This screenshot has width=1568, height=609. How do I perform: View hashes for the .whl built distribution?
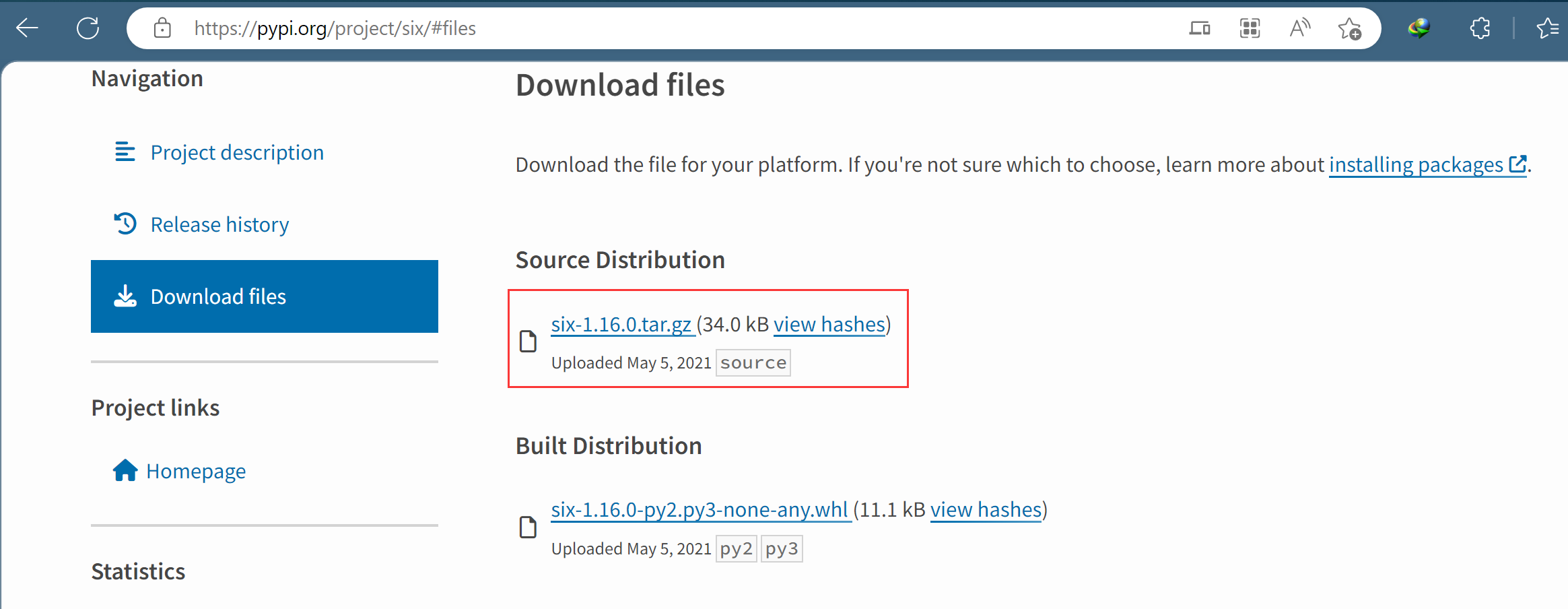coord(986,509)
